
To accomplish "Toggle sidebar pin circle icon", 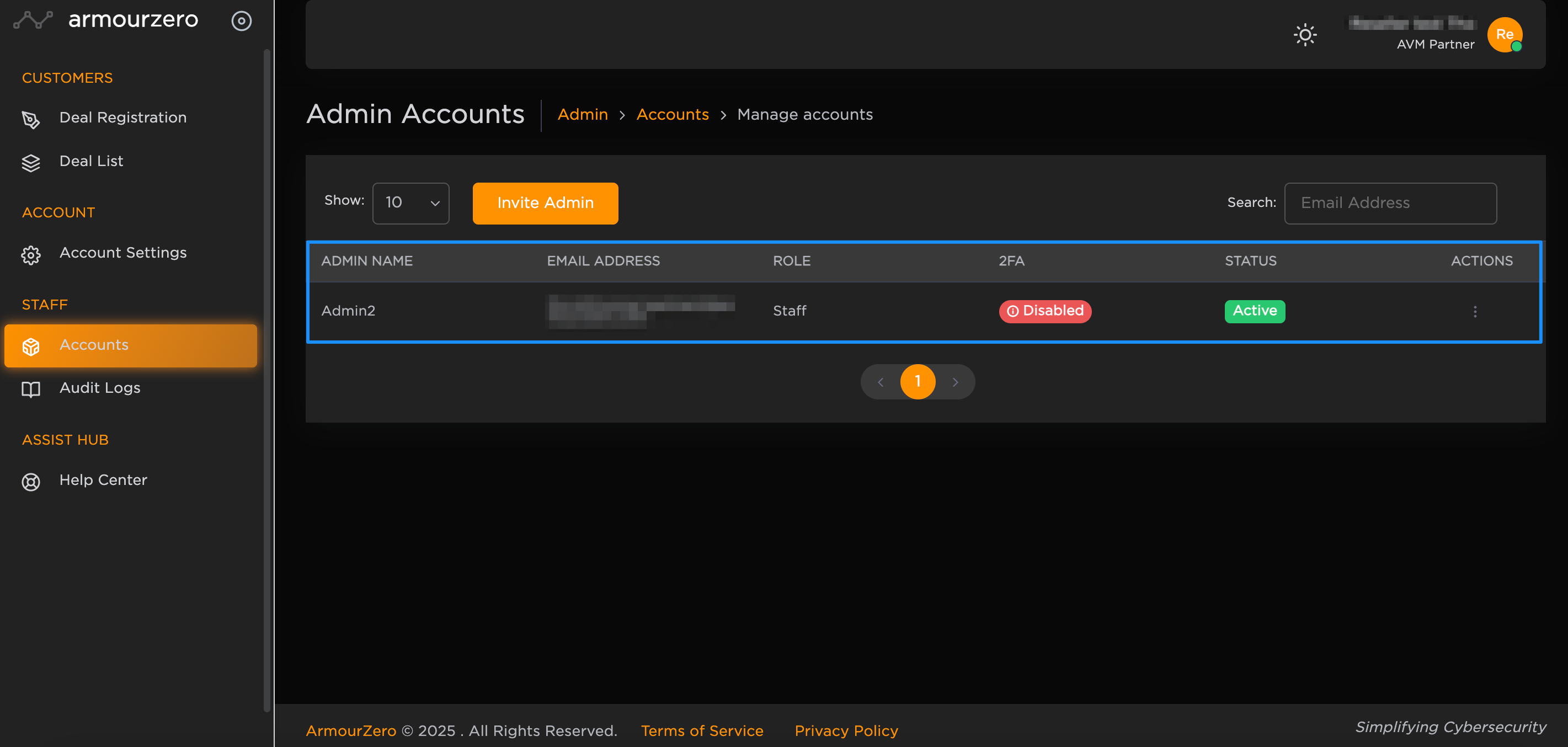I will click(241, 21).
